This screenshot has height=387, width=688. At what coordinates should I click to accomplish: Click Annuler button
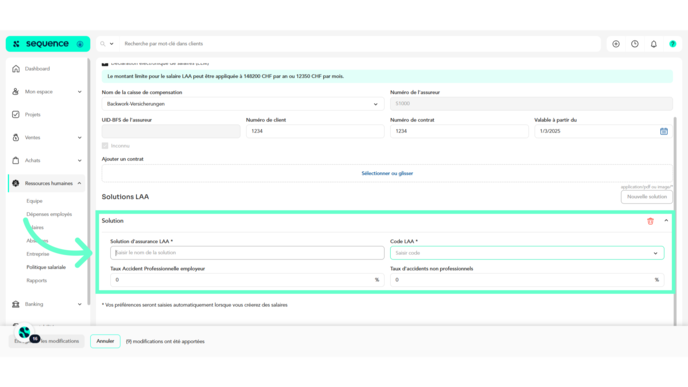click(105, 341)
